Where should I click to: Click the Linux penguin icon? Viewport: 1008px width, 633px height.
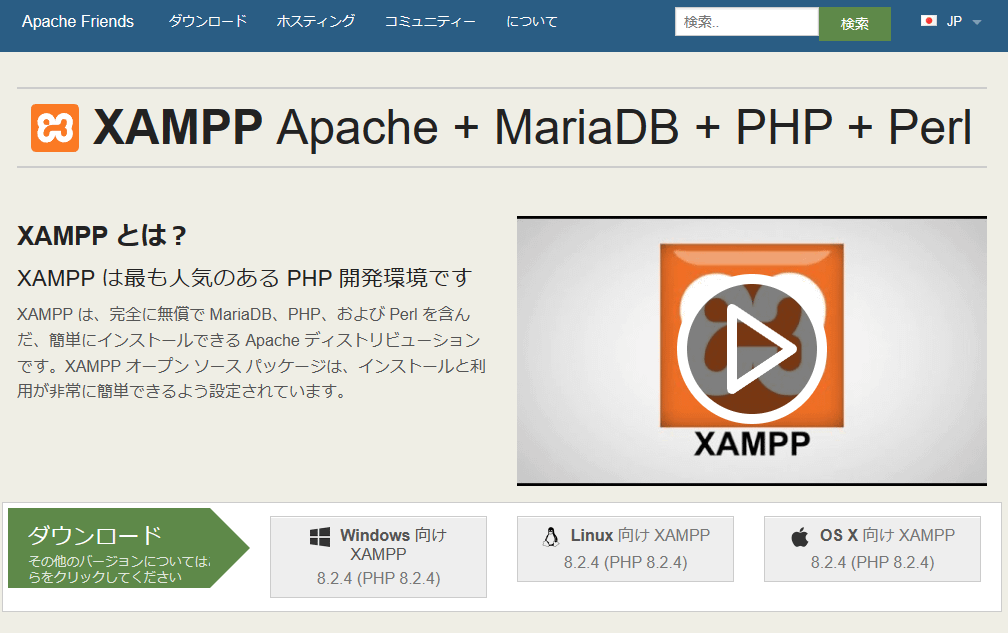[550, 537]
